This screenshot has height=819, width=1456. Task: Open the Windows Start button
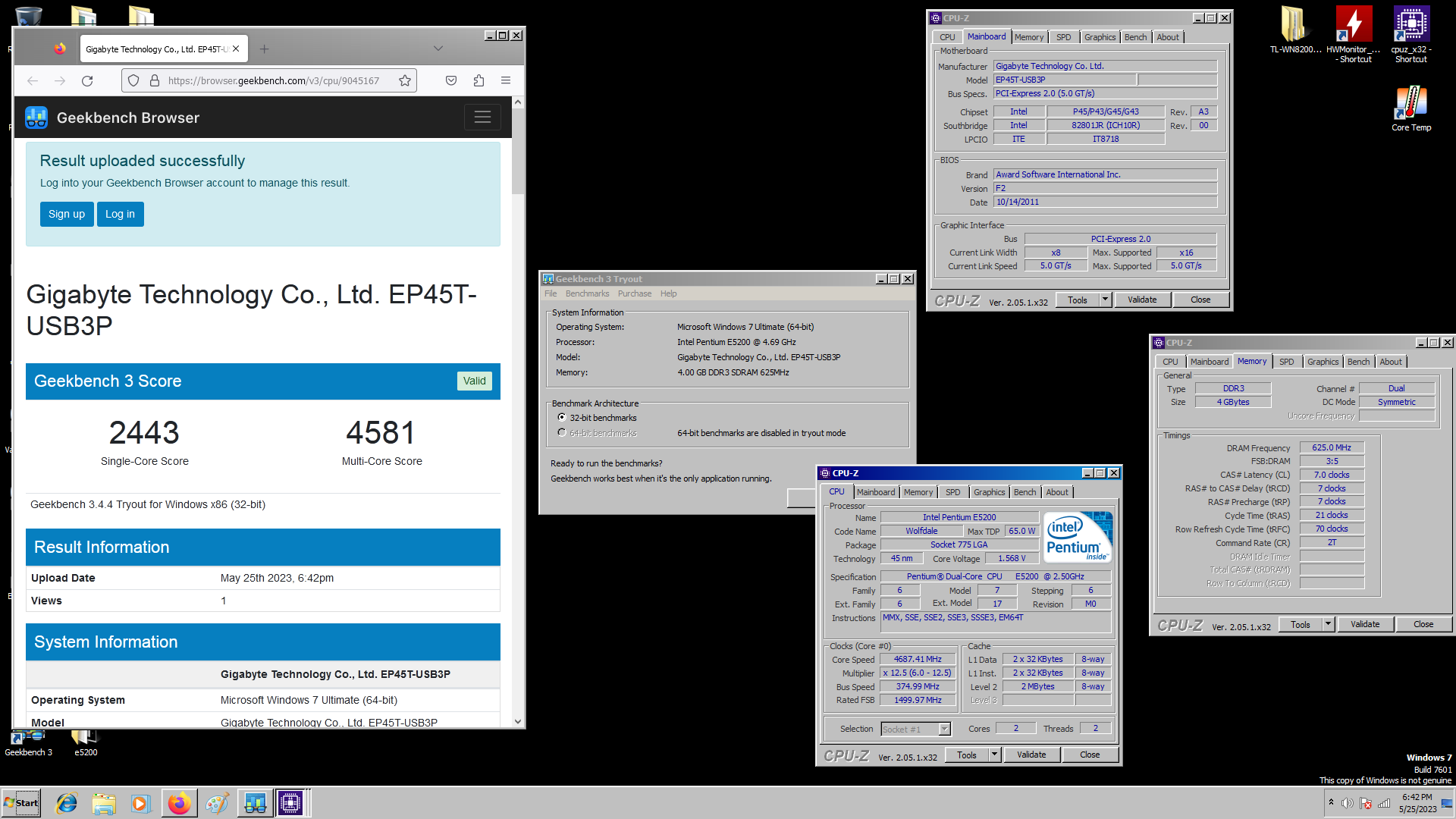[21, 803]
